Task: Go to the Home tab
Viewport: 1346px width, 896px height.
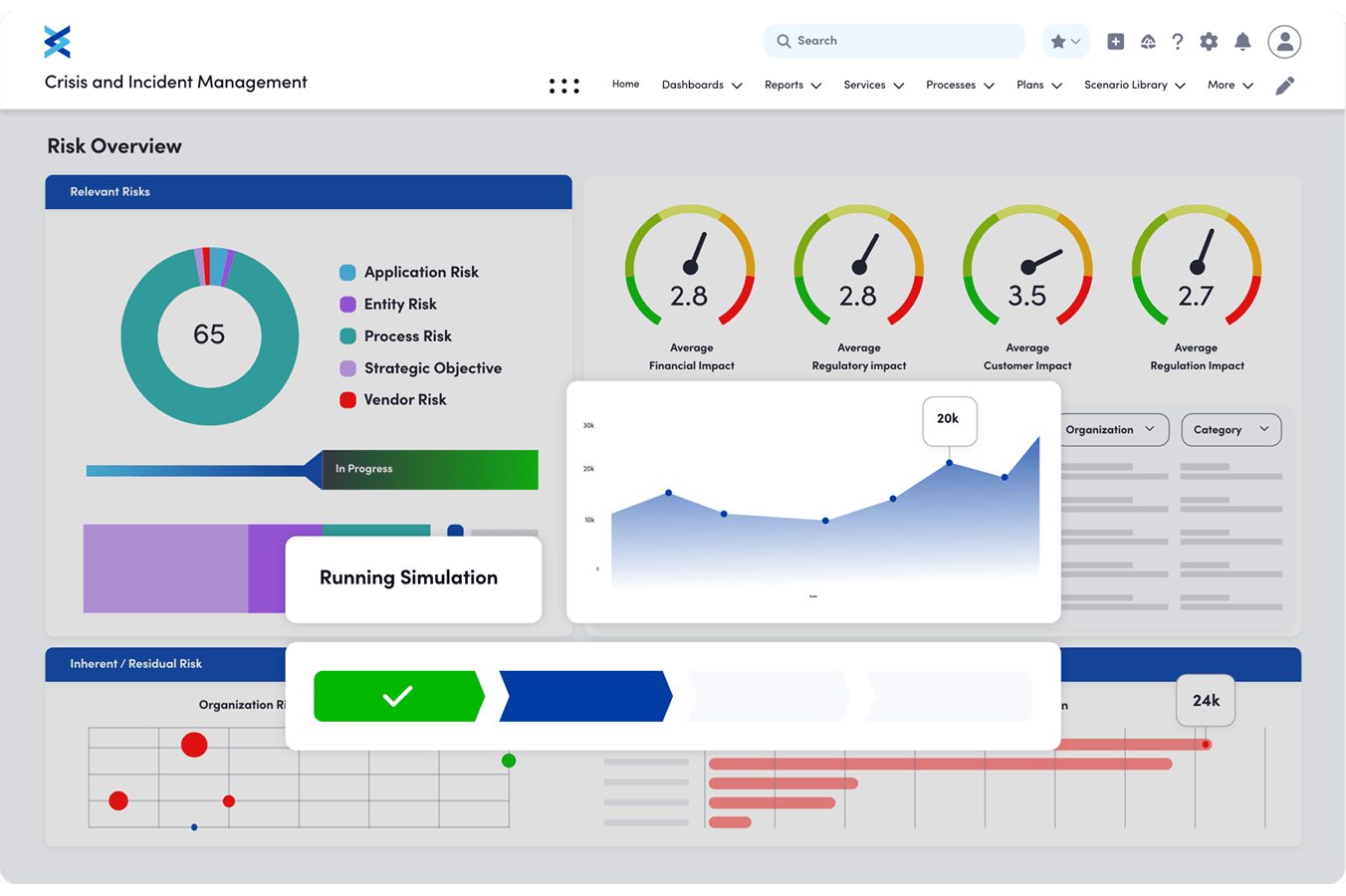Action: click(x=625, y=84)
